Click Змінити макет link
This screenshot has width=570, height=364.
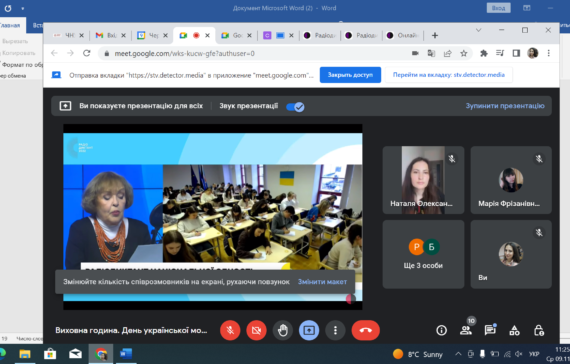click(x=322, y=281)
